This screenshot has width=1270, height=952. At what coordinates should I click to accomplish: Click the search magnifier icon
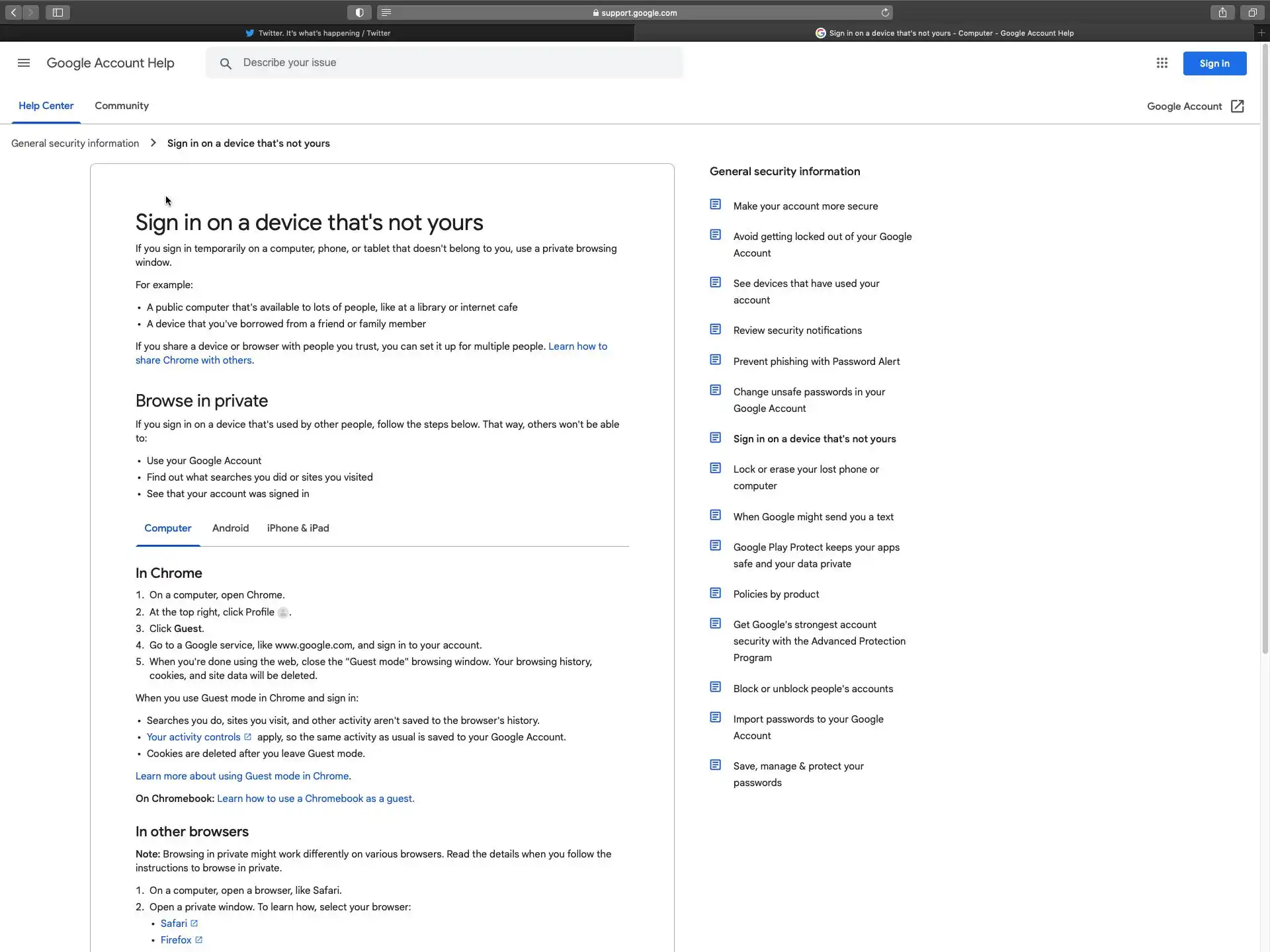(226, 63)
